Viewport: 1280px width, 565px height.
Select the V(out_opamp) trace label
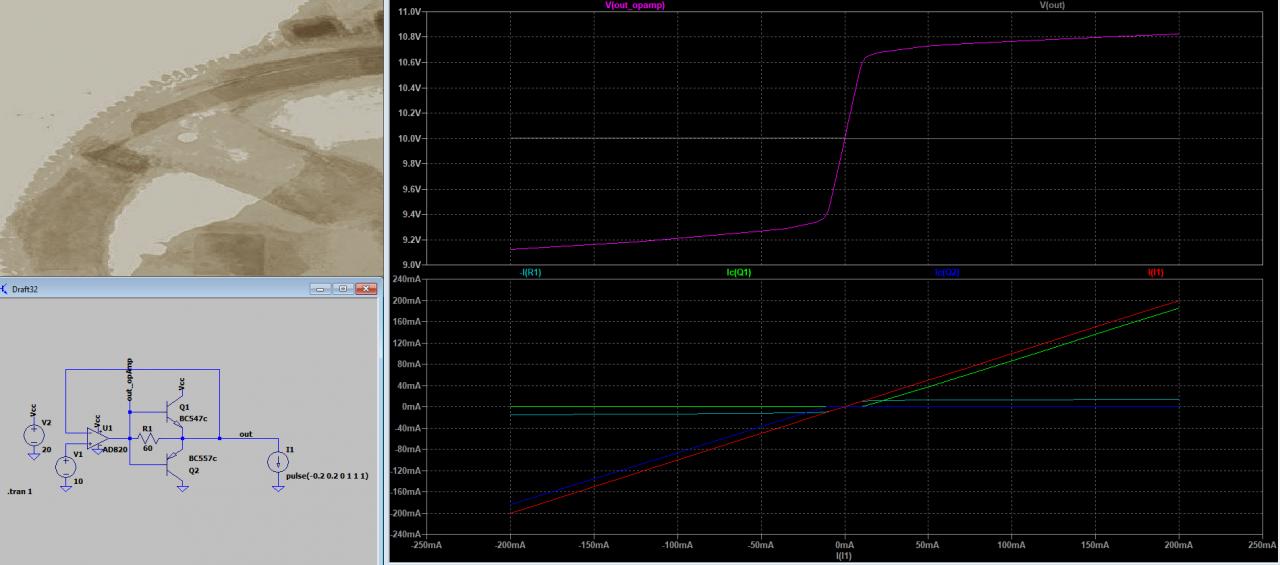[x=635, y=5]
